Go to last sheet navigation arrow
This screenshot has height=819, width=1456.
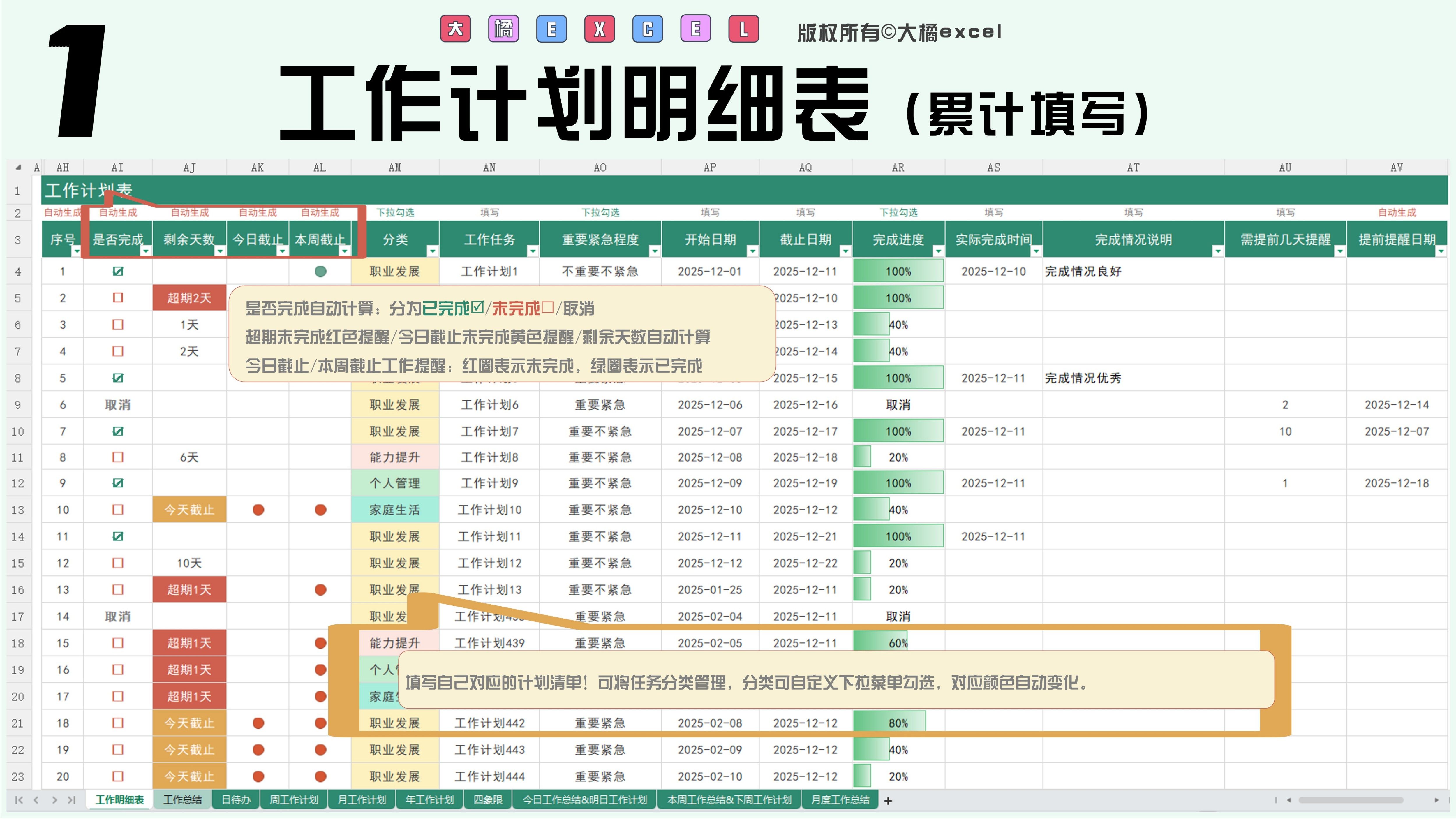point(72,800)
